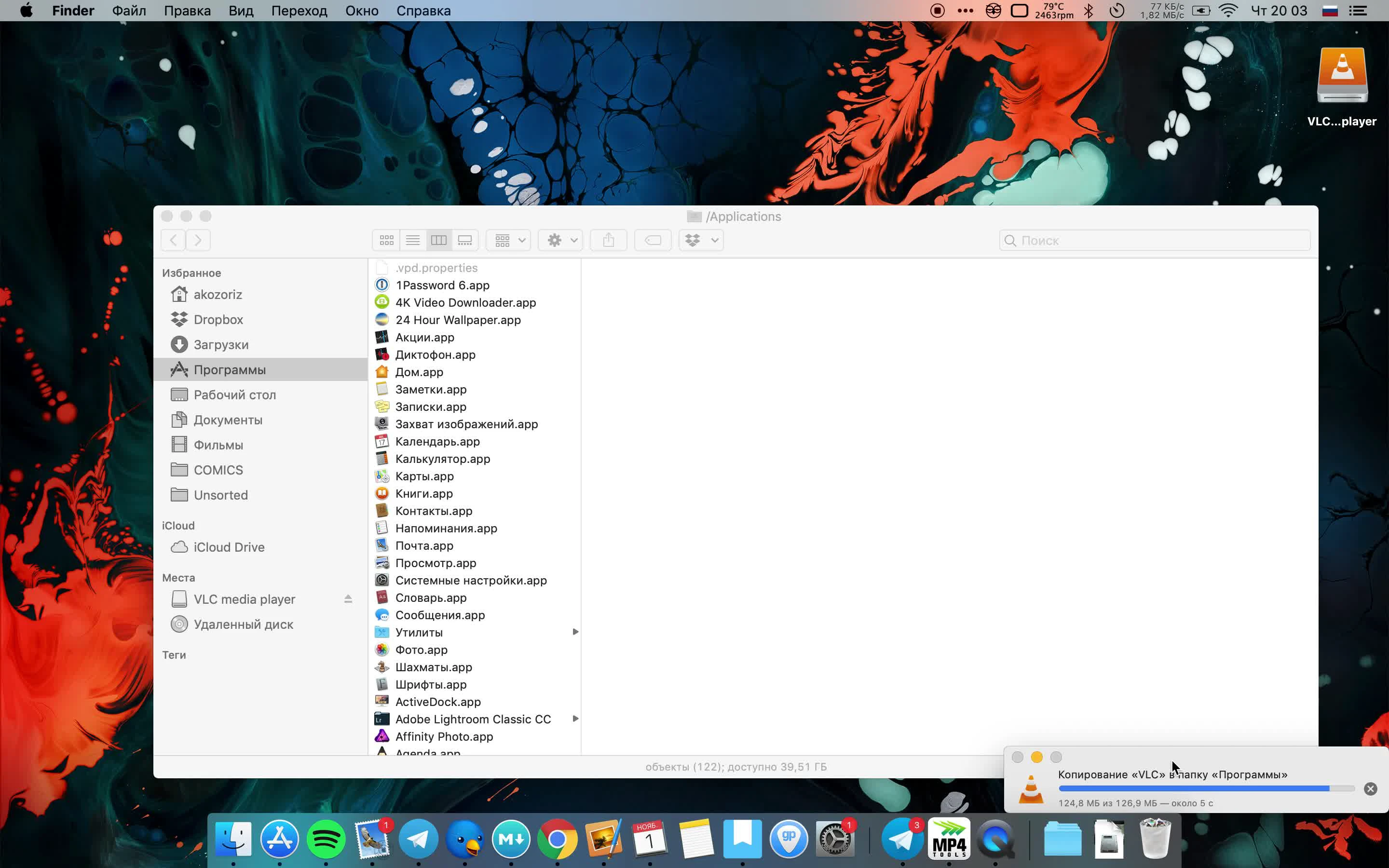The height and width of the screenshot is (868, 1389).
Task: Open the Notification Center icon
Action: click(x=1358, y=11)
